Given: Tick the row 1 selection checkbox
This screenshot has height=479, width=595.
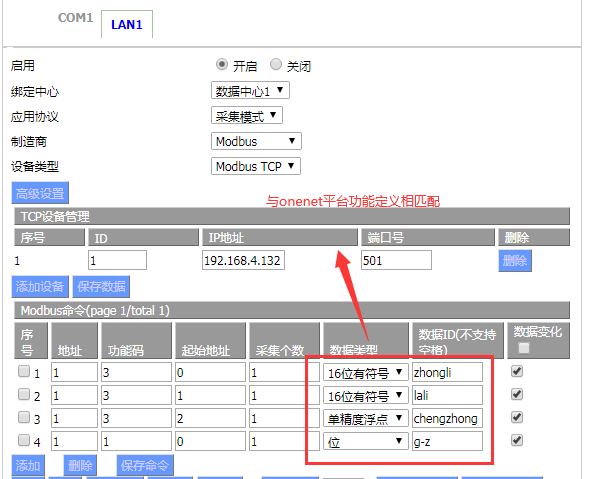Looking at the screenshot, I should [24, 371].
